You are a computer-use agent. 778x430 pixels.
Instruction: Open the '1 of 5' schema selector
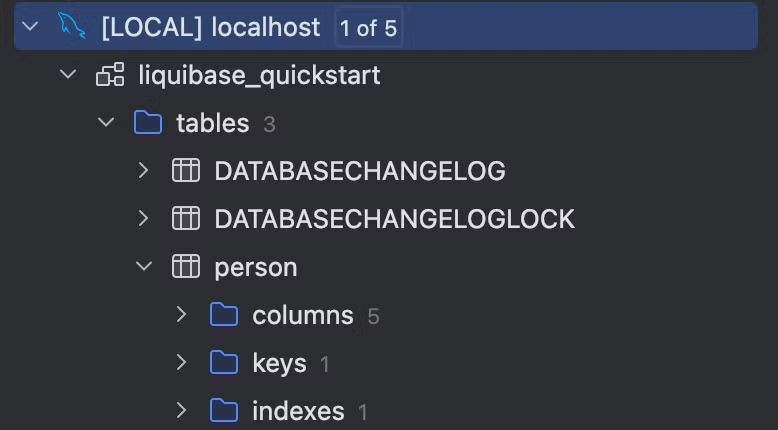pyautogui.click(x=368, y=28)
